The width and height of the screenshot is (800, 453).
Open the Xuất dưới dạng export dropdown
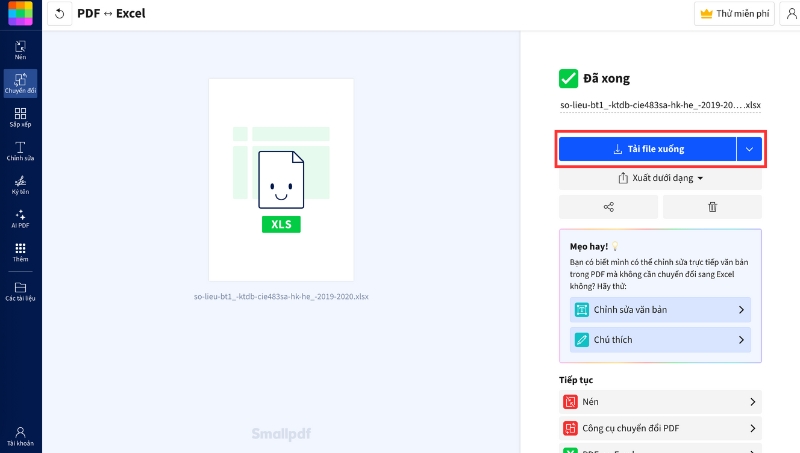[660, 178]
